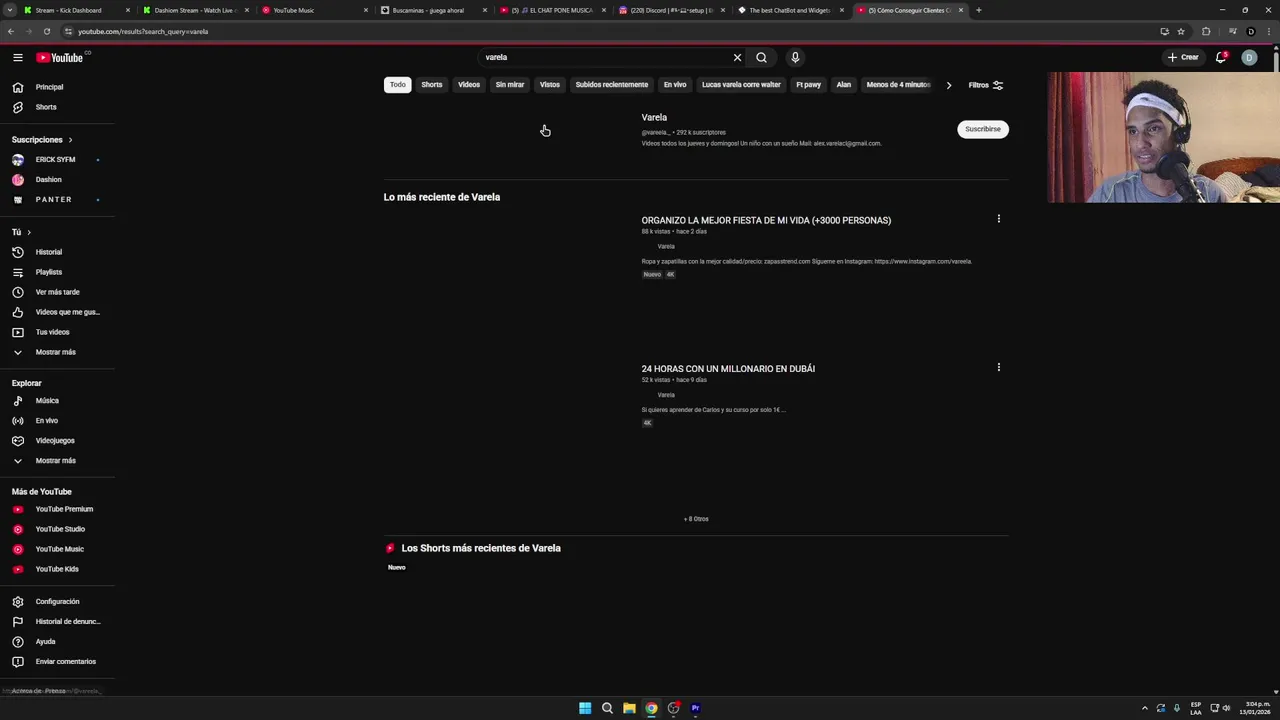Viewport: 1280px width, 720px height.
Task: Open options menu for ORGANIZO LA MEJOR FIESTA video
Action: 998,219
